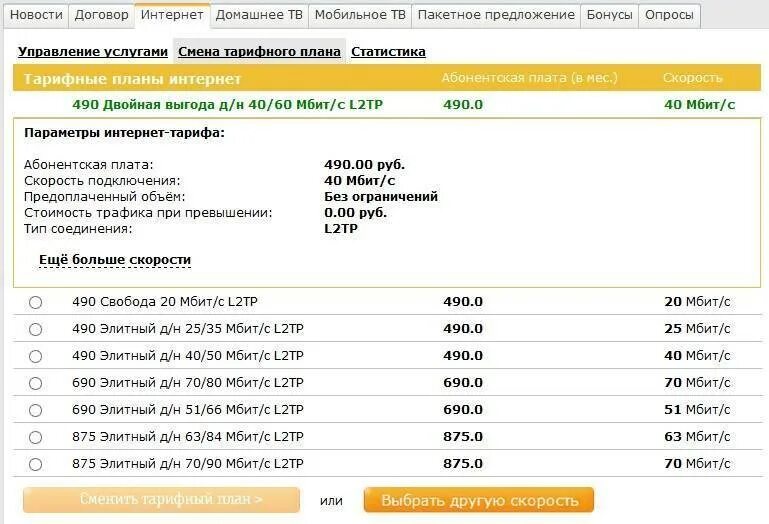Pick the 875 Элитный 70/90 radio button
This screenshot has width=769, height=524.
(x=35, y=464)
